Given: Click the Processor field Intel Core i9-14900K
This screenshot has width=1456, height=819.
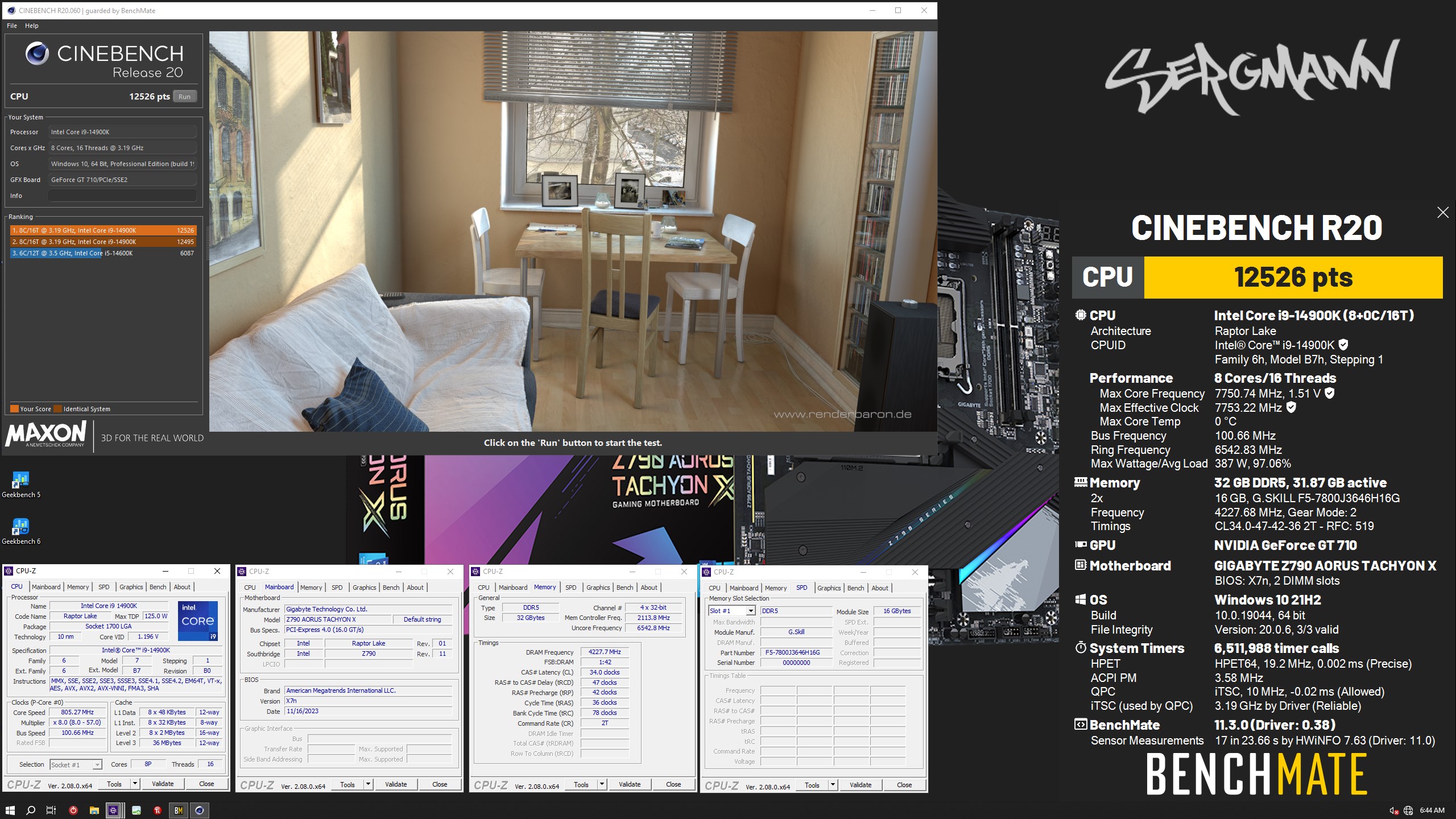Looking at the screenshot, I should pyautogui.click(x=122, y=132).
